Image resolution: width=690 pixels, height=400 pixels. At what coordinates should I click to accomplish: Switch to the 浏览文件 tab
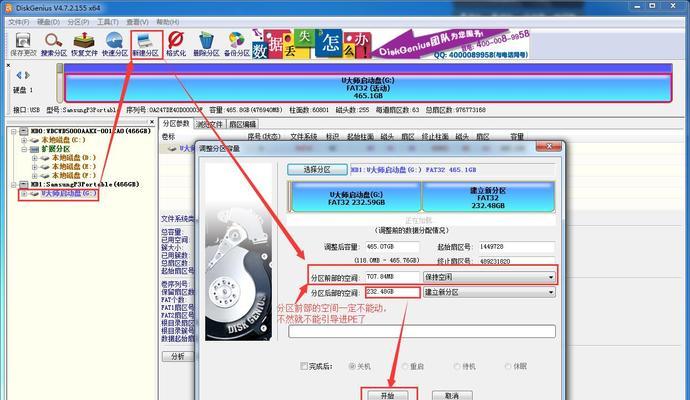coord(209,124)
